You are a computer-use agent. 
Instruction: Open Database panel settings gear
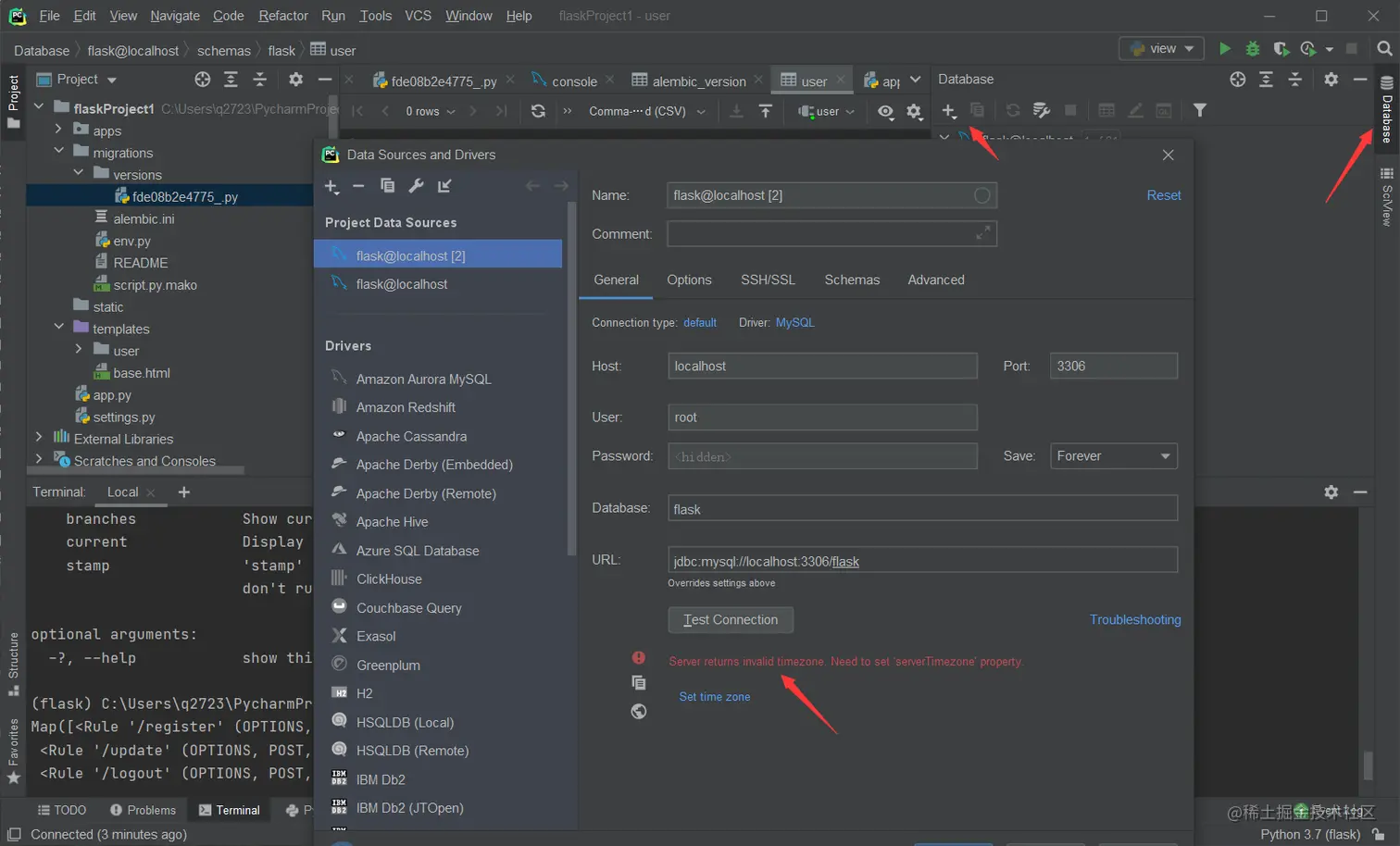pyautogui.click(x=1331, y=80)
